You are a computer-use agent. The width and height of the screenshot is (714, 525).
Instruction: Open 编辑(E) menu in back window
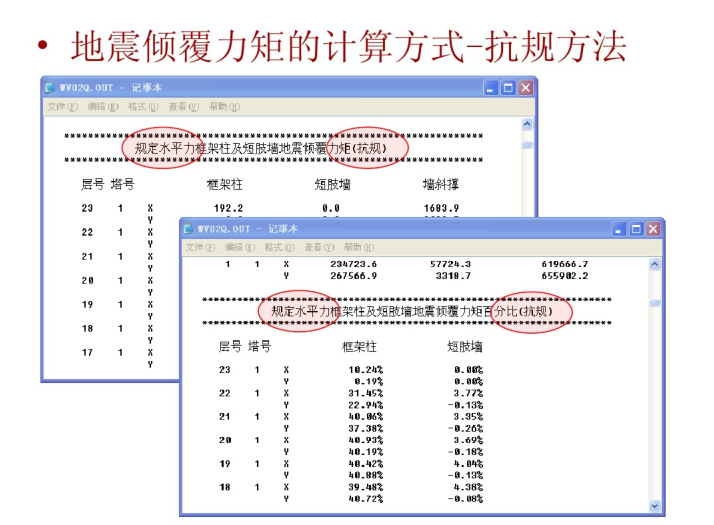tap(103, 107)
